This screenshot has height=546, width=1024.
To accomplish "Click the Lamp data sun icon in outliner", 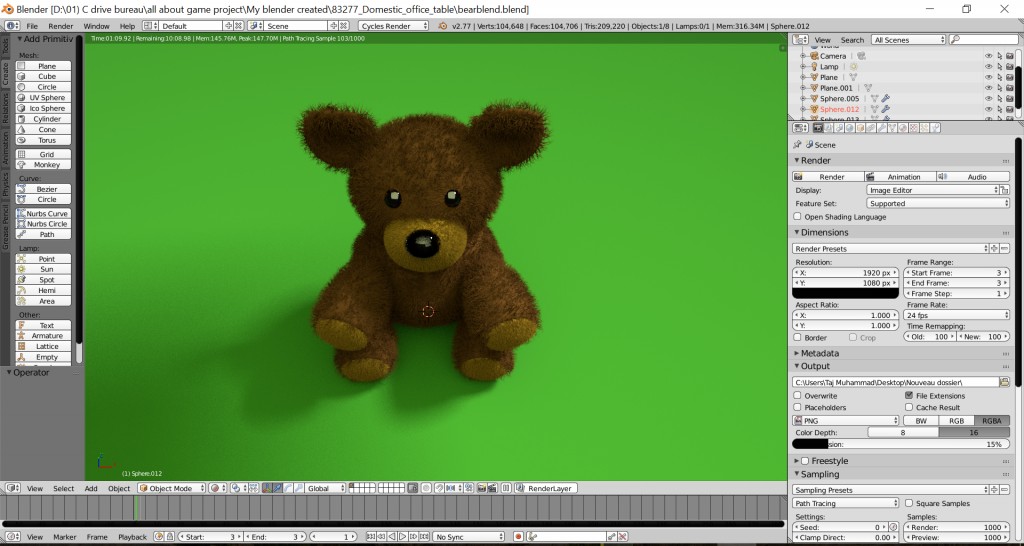I will (853, 67).
